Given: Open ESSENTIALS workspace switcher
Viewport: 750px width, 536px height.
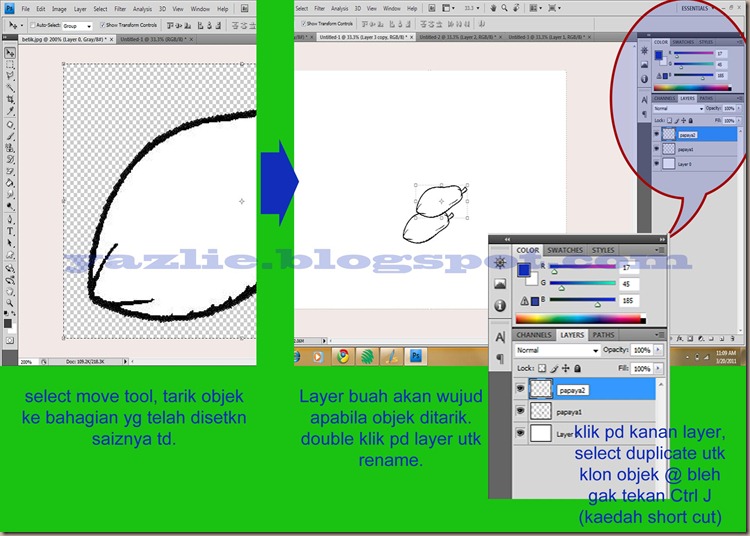Looking at the screenshot, I should tap(697, 8).
